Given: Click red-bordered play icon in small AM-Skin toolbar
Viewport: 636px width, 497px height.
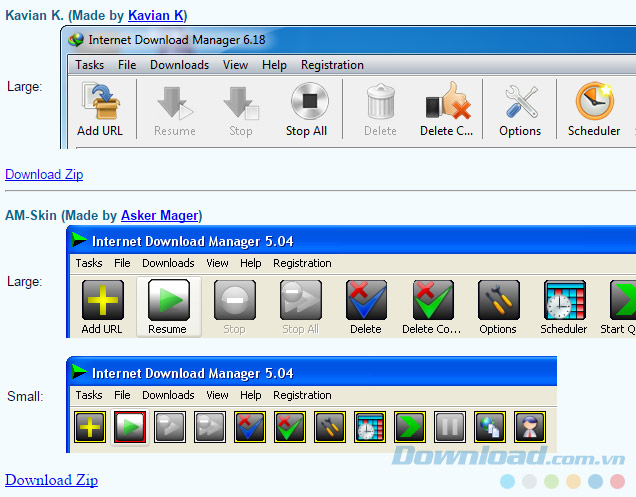Looking at the screenshot, I should coord(130,427).
